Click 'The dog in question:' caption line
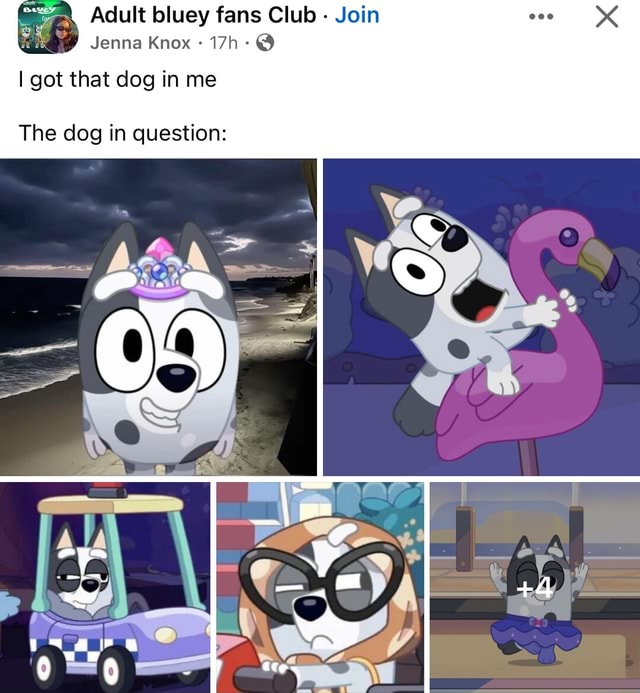Image resolution: width=640 pixels, height=693 pixels. [122, 133]
